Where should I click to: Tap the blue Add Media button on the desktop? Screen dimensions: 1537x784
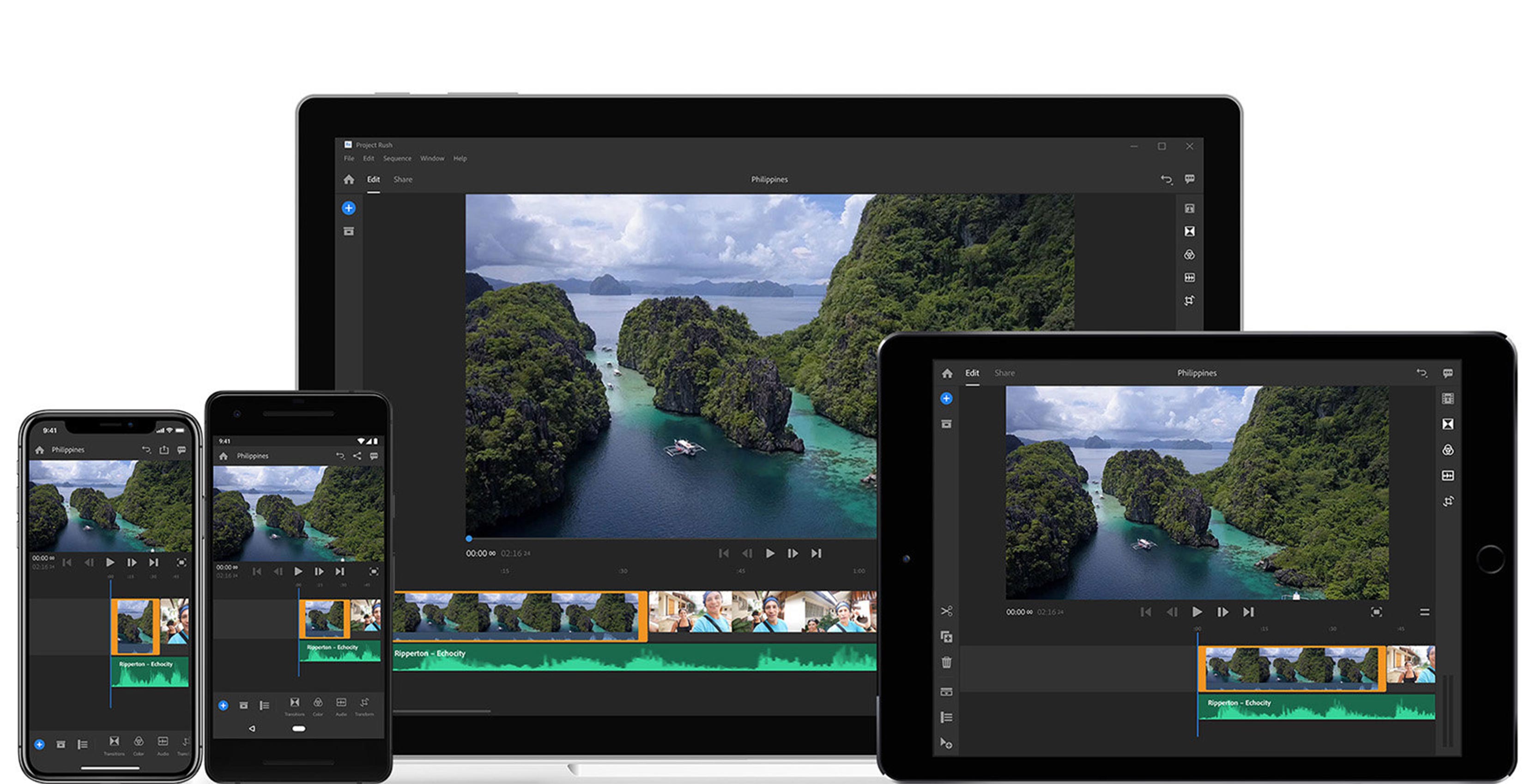pos(350,208)
